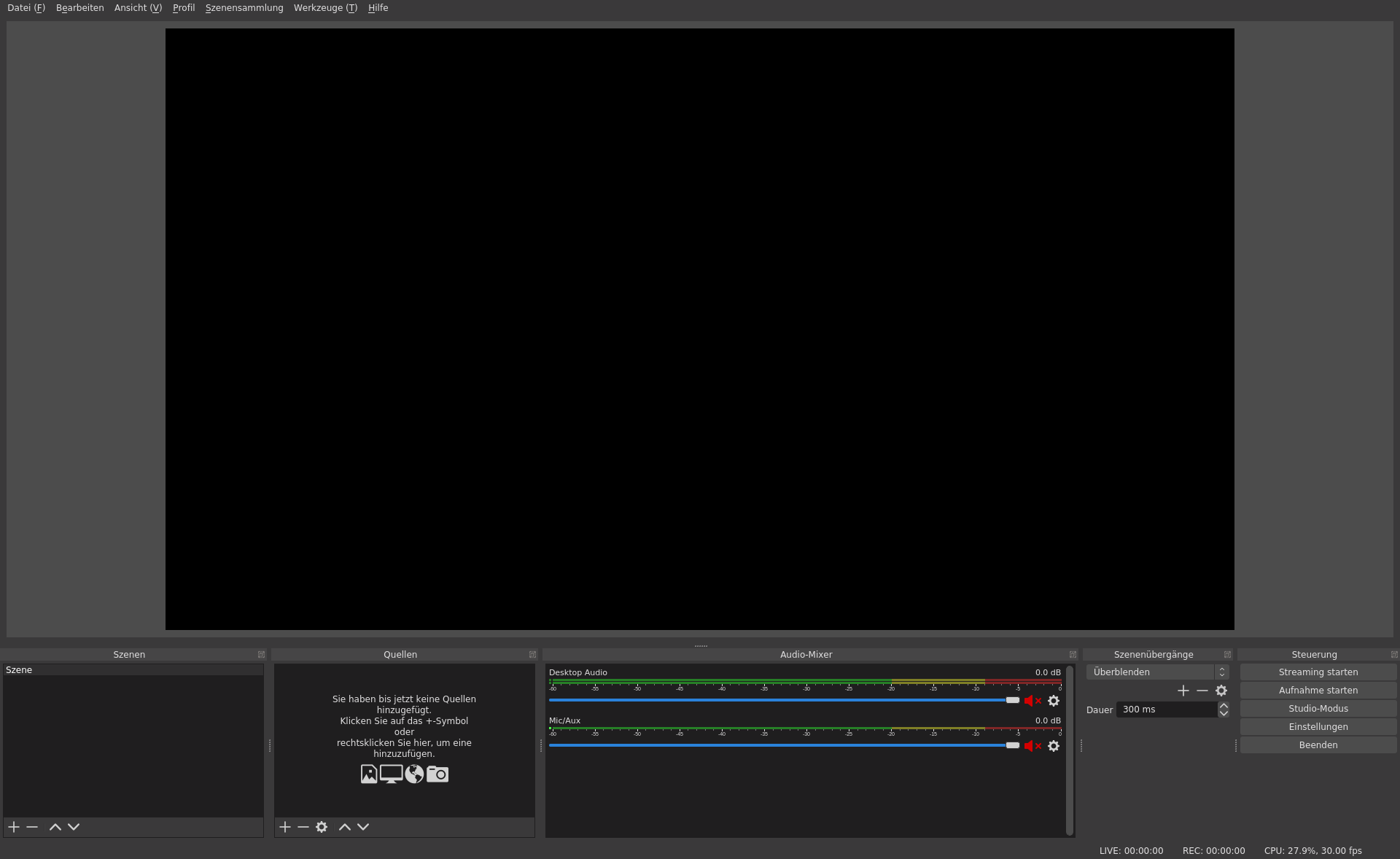Screen dimensions: 1400x859
Task: Unmute the Desktop Audio channel
Action: [x=1032, y=701]
